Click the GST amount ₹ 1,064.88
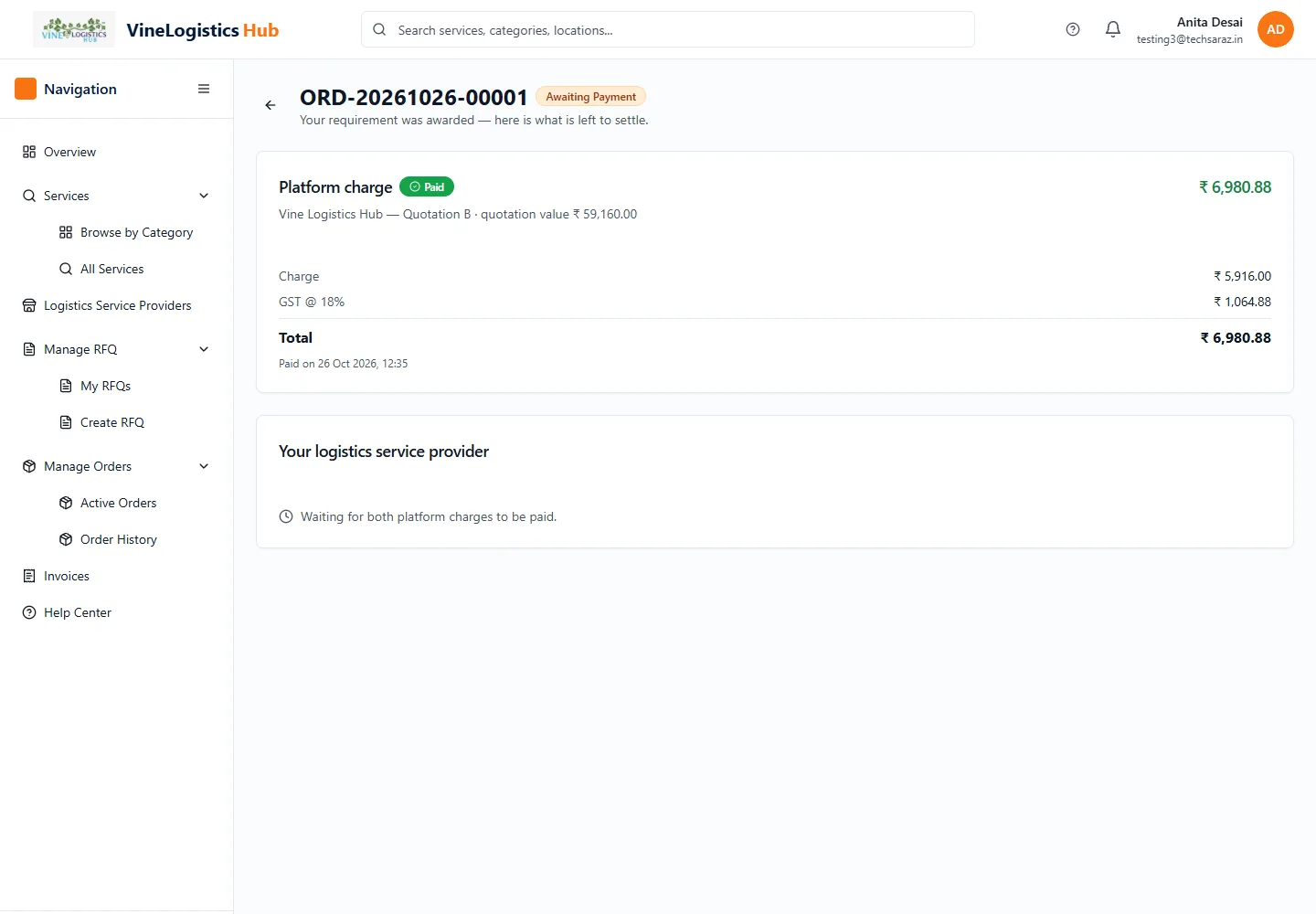 (x=1242, y=302)
